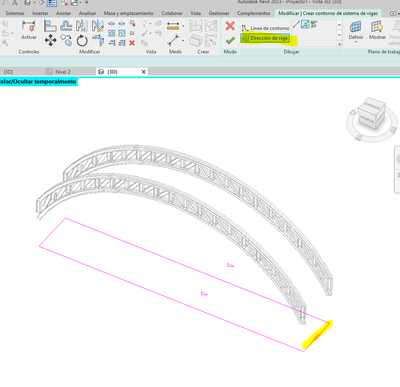Click the Mostrar work plane icon
This screenshot has width=400, height=387.
click(x=377, y=30)
